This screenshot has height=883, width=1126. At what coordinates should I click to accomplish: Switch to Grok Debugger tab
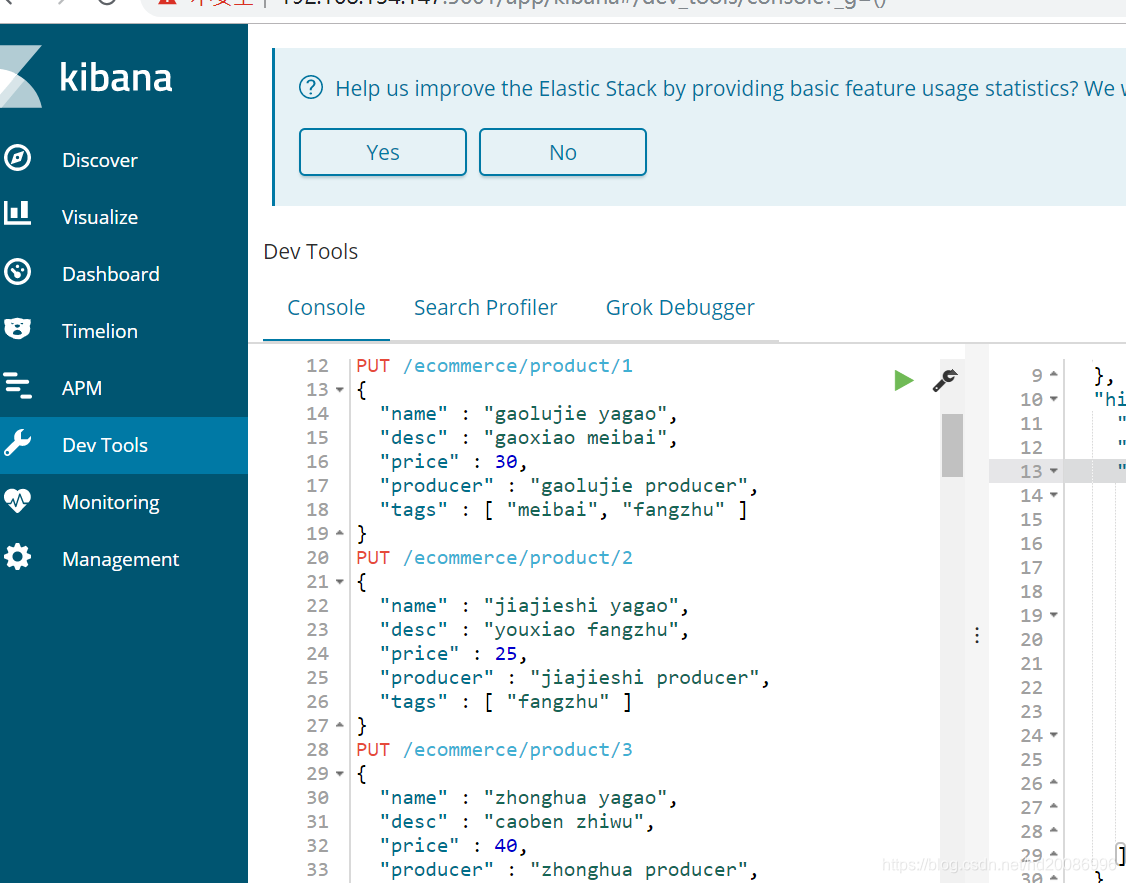click(x=680, y=308)
